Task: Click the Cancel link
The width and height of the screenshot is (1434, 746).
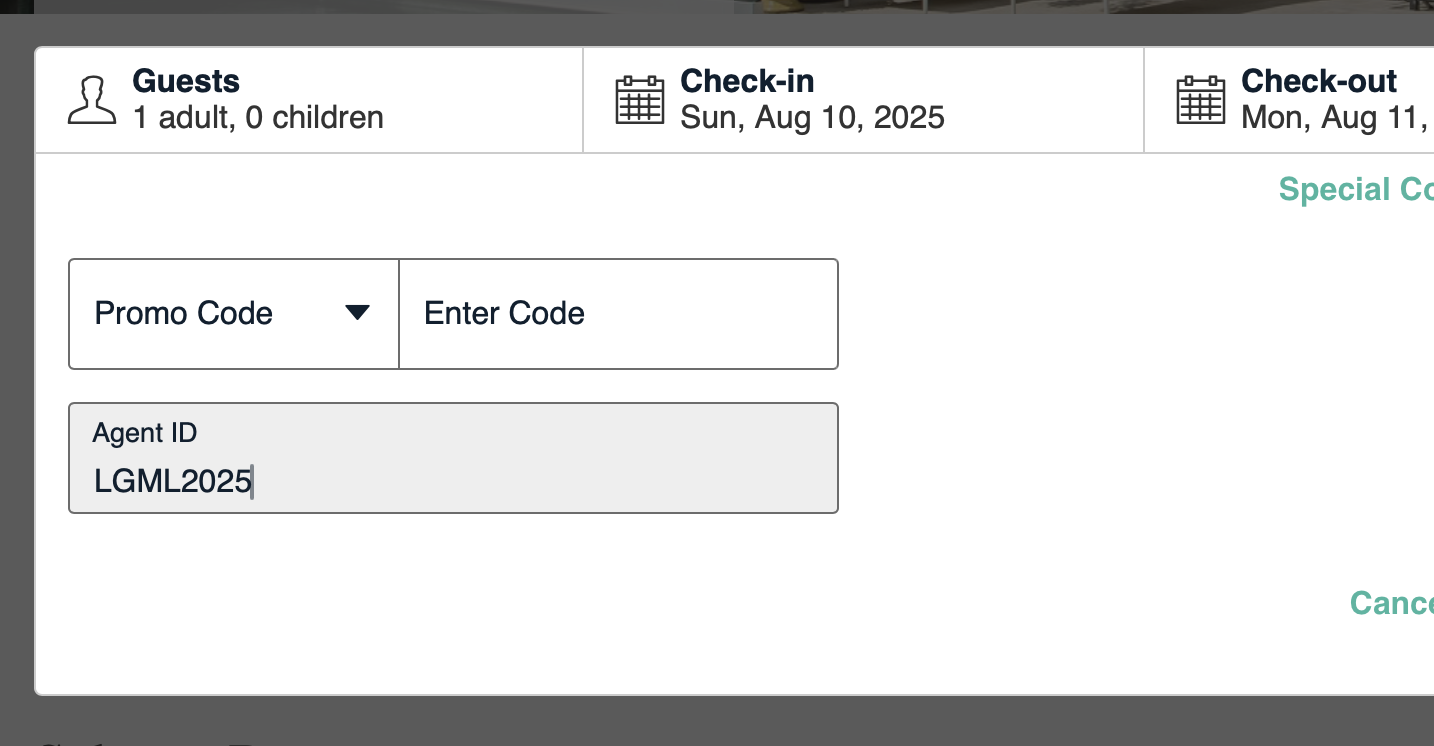Action: 1391,603
